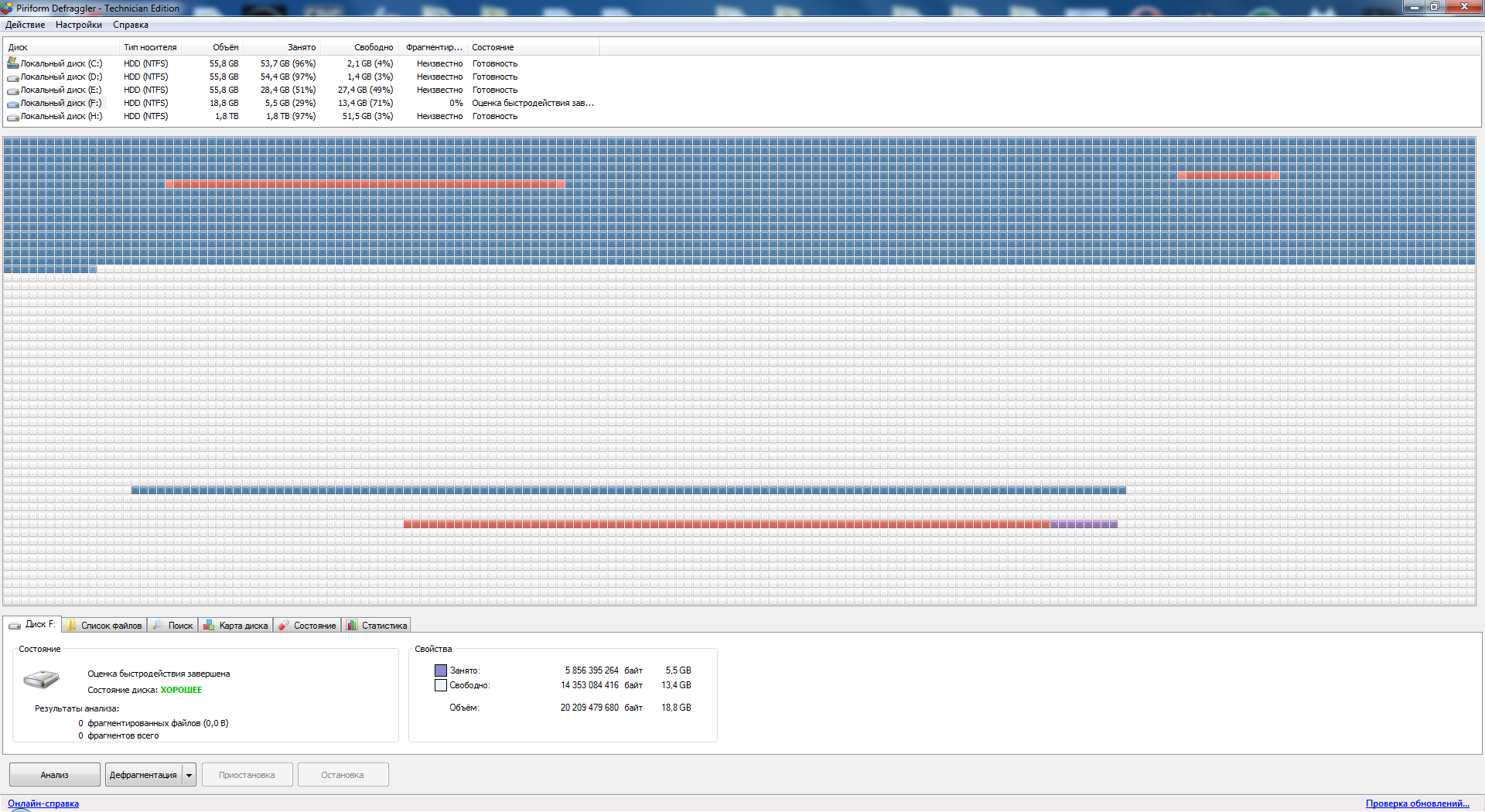Click the drive icon for Локальный диск (F:)
The image size is (1485, 812).
(13, 104)
